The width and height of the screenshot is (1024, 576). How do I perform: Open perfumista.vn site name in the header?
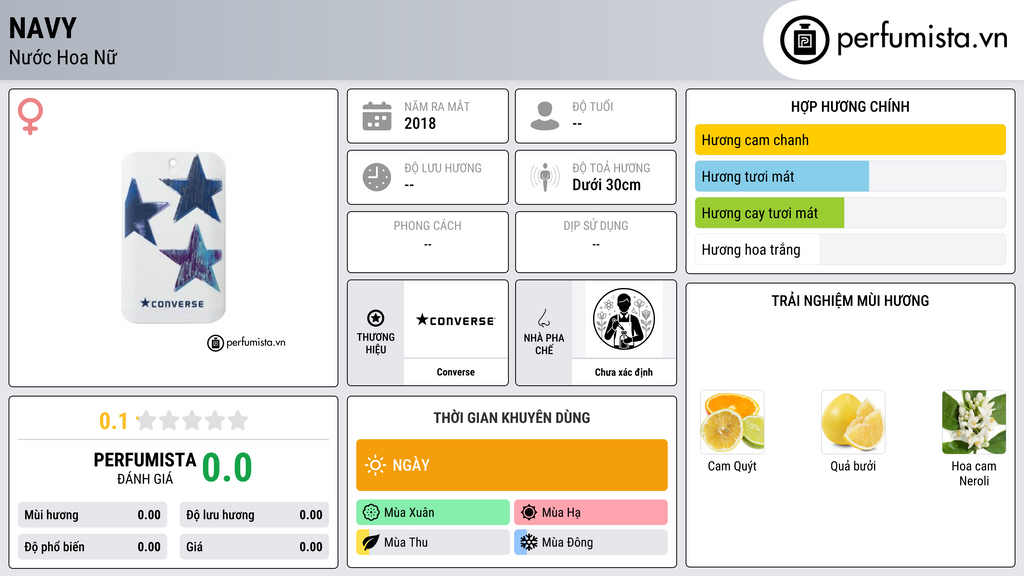tap(922, 38)
